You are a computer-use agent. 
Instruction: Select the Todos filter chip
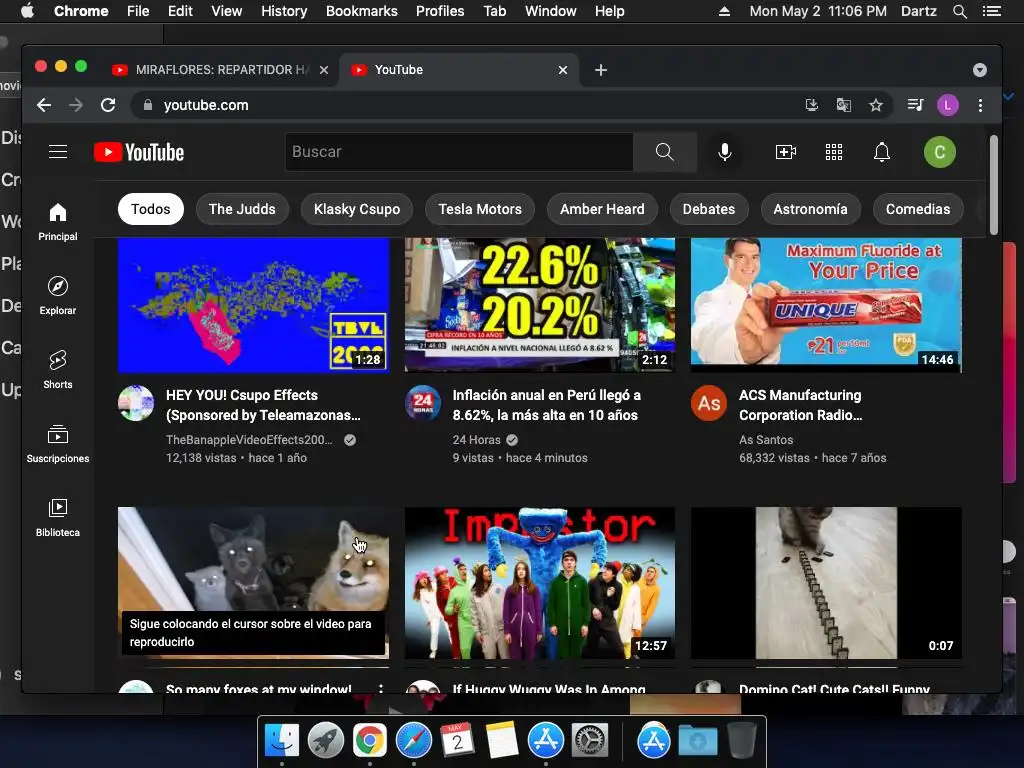click(151, 209)
